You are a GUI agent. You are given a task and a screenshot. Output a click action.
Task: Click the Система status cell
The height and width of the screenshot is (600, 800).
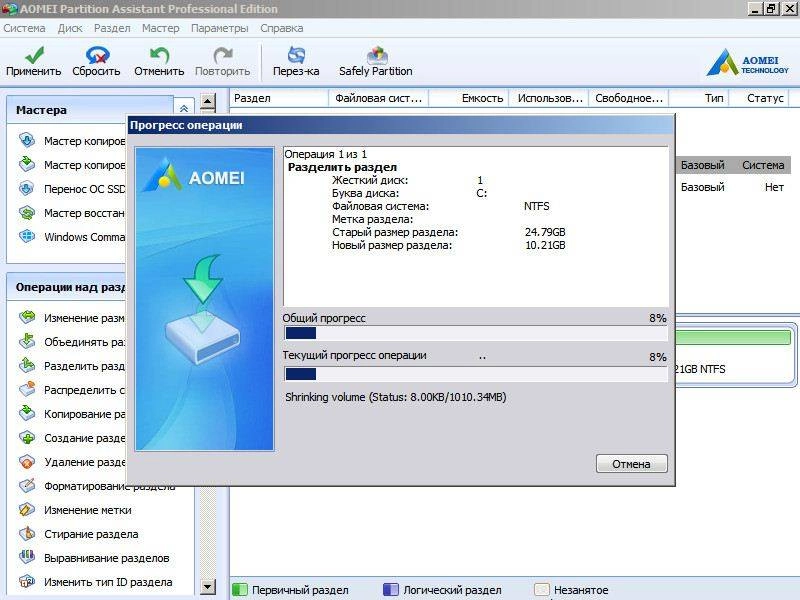click(x=763, y=165)
